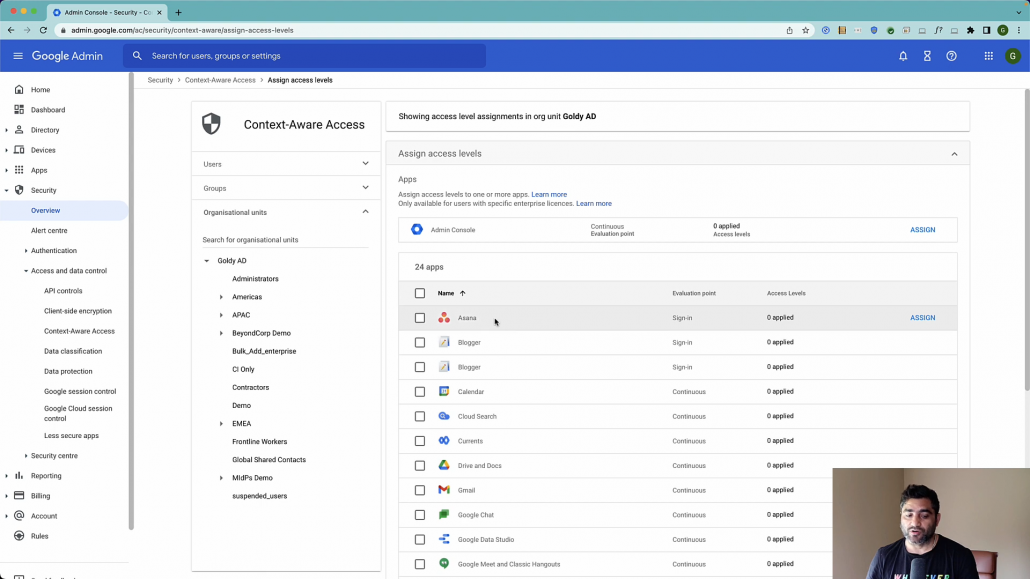Go to Context-Aware Access breadcrumb
1030x579 pixels.
pos(220,80)
